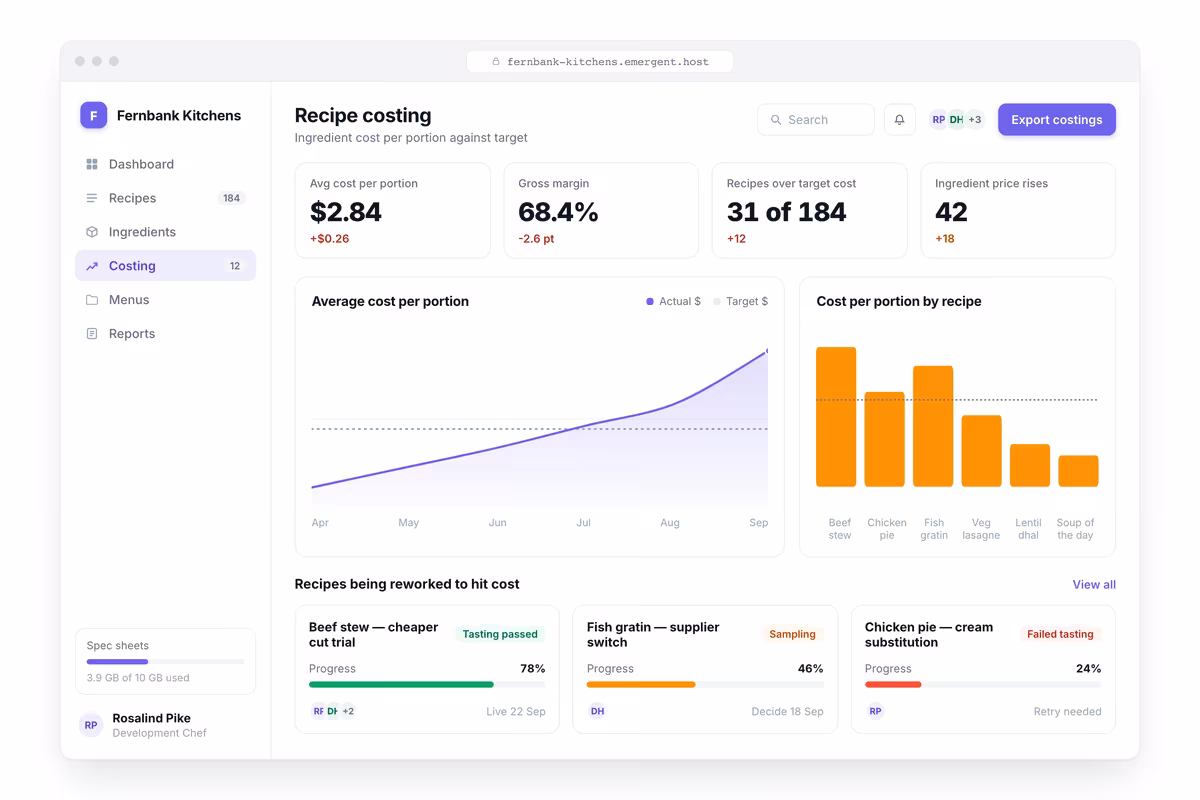Click Chicken pie red progress bar
Image resolution: width=1200 pixels, height=800 pixels.
893,685
